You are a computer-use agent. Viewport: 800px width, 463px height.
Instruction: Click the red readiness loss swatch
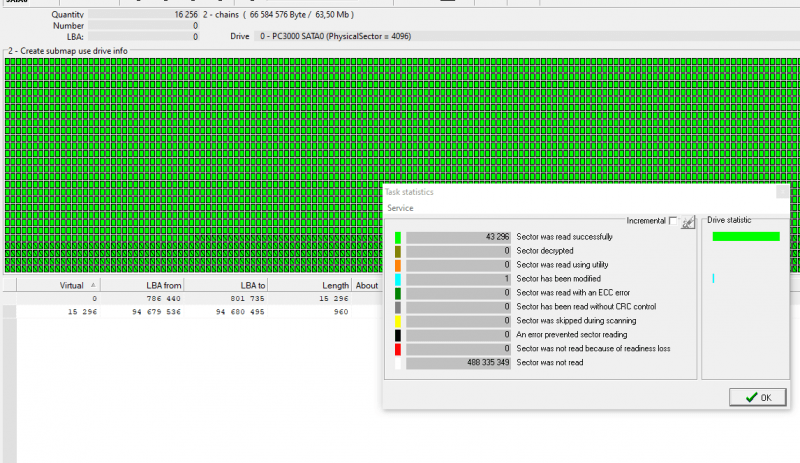coord(398,349)
